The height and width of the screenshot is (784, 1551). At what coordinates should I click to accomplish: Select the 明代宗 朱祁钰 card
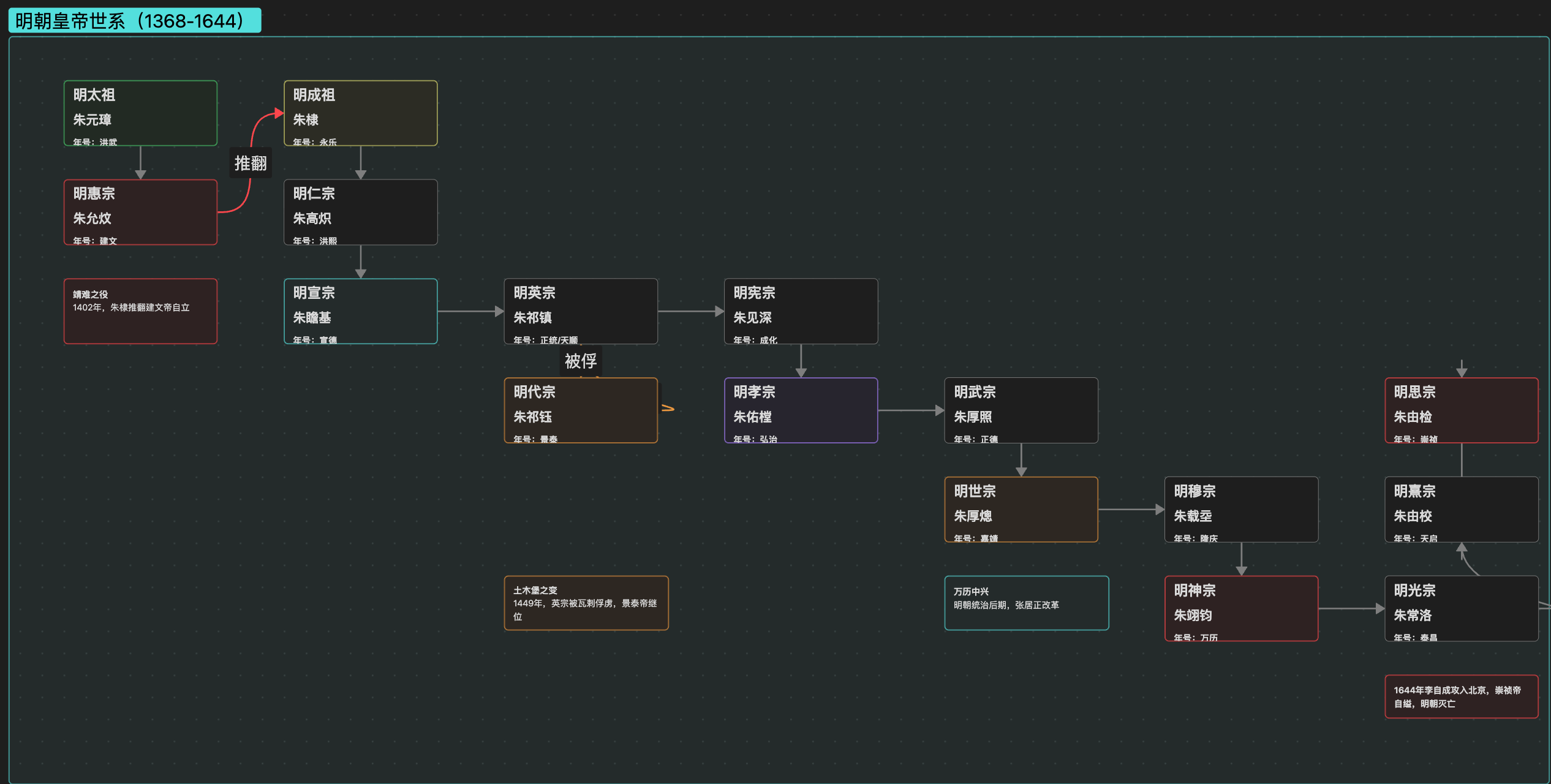pyautogui.click(x=580, y=410)
